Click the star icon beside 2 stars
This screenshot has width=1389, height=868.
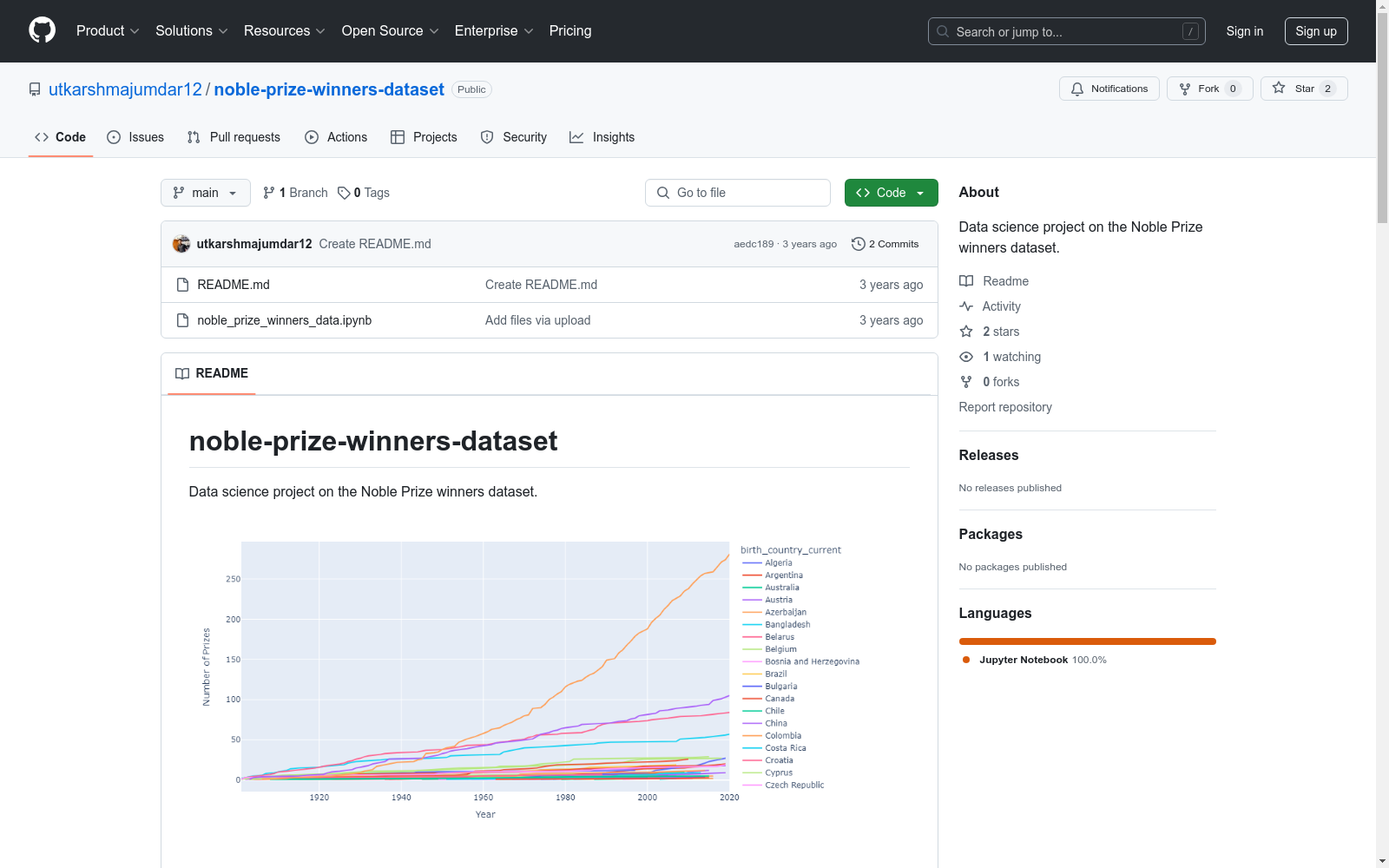pyautogui.click(x=966, y=332)
